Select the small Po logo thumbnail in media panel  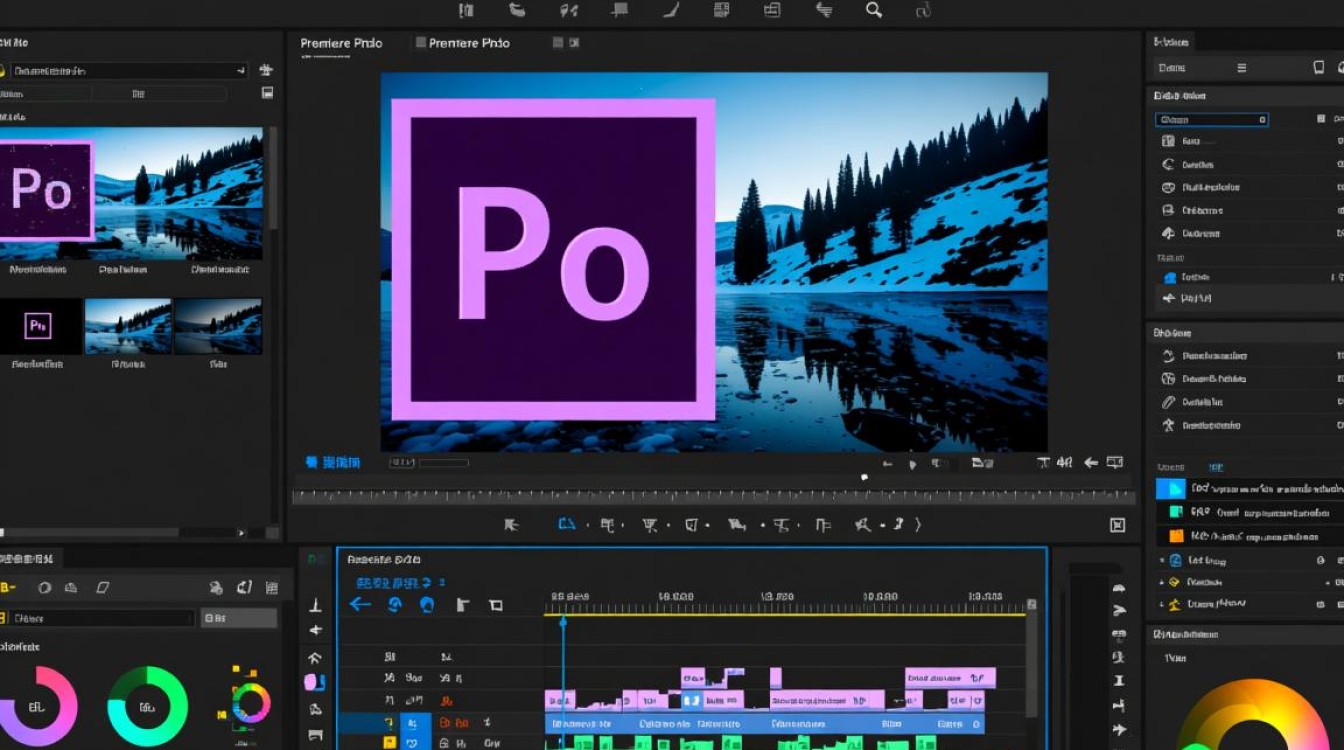pos(39,326)
